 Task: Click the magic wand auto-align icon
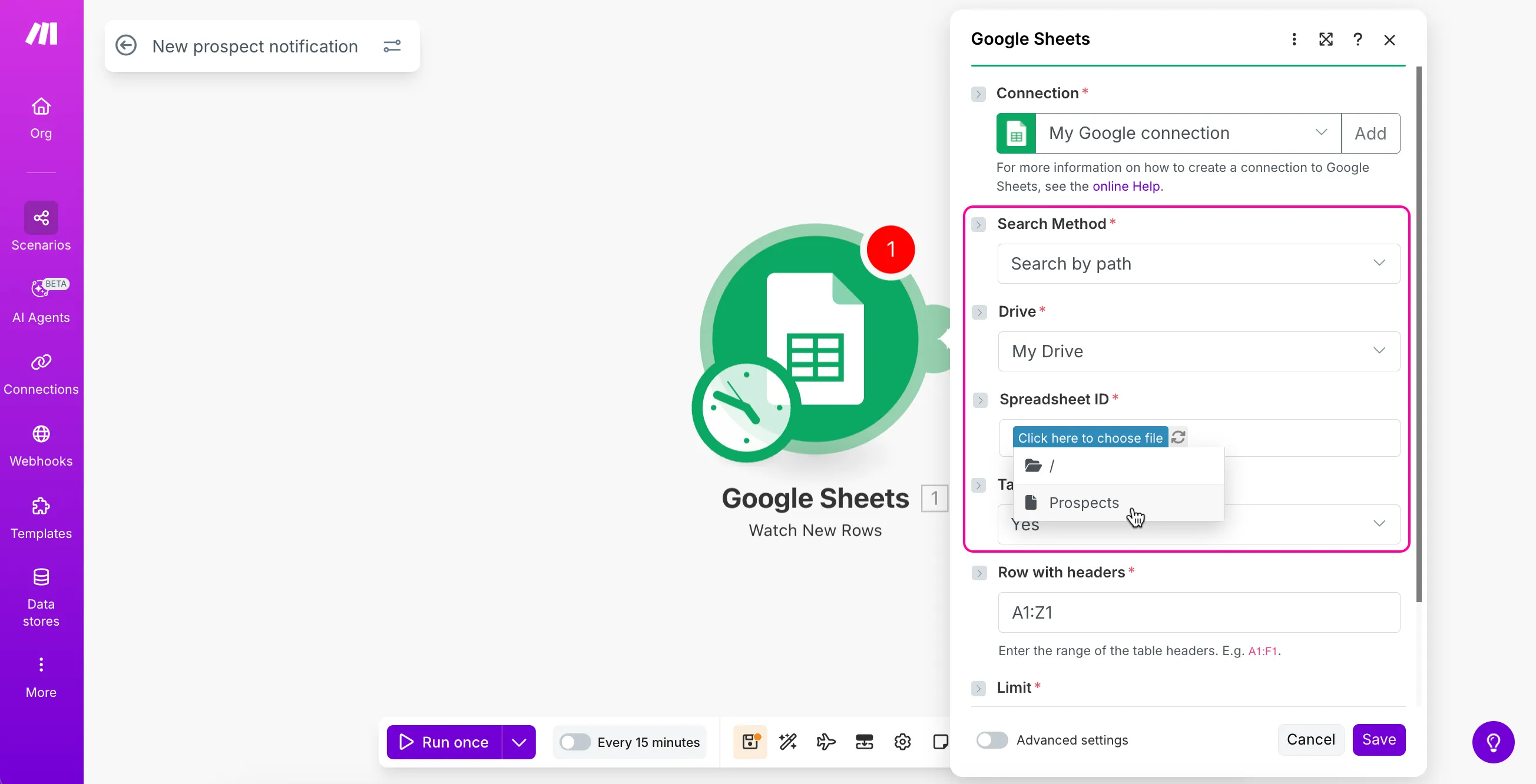[788, 742]
